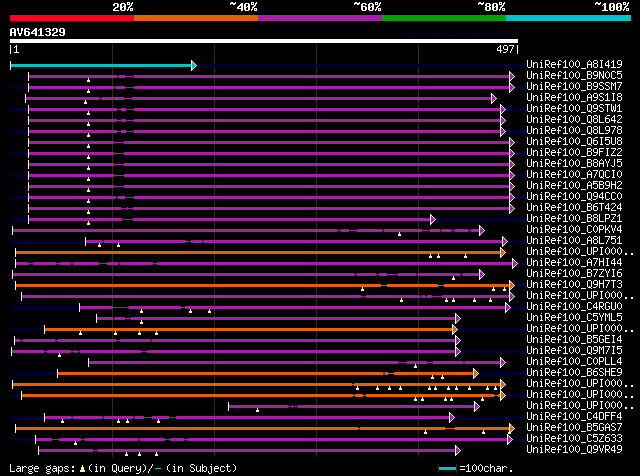Click the '=100char.' scale label
The height and width of the screenshot is (476, 640).
point(487,468)
